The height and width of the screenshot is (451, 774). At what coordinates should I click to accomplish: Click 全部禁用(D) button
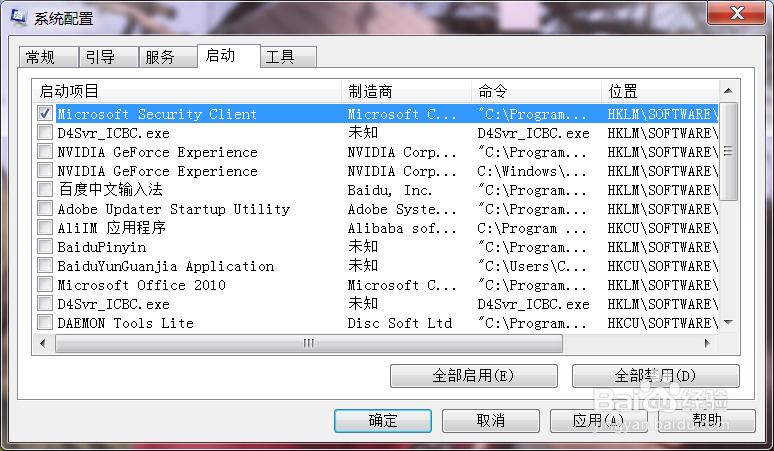(656, 376)
